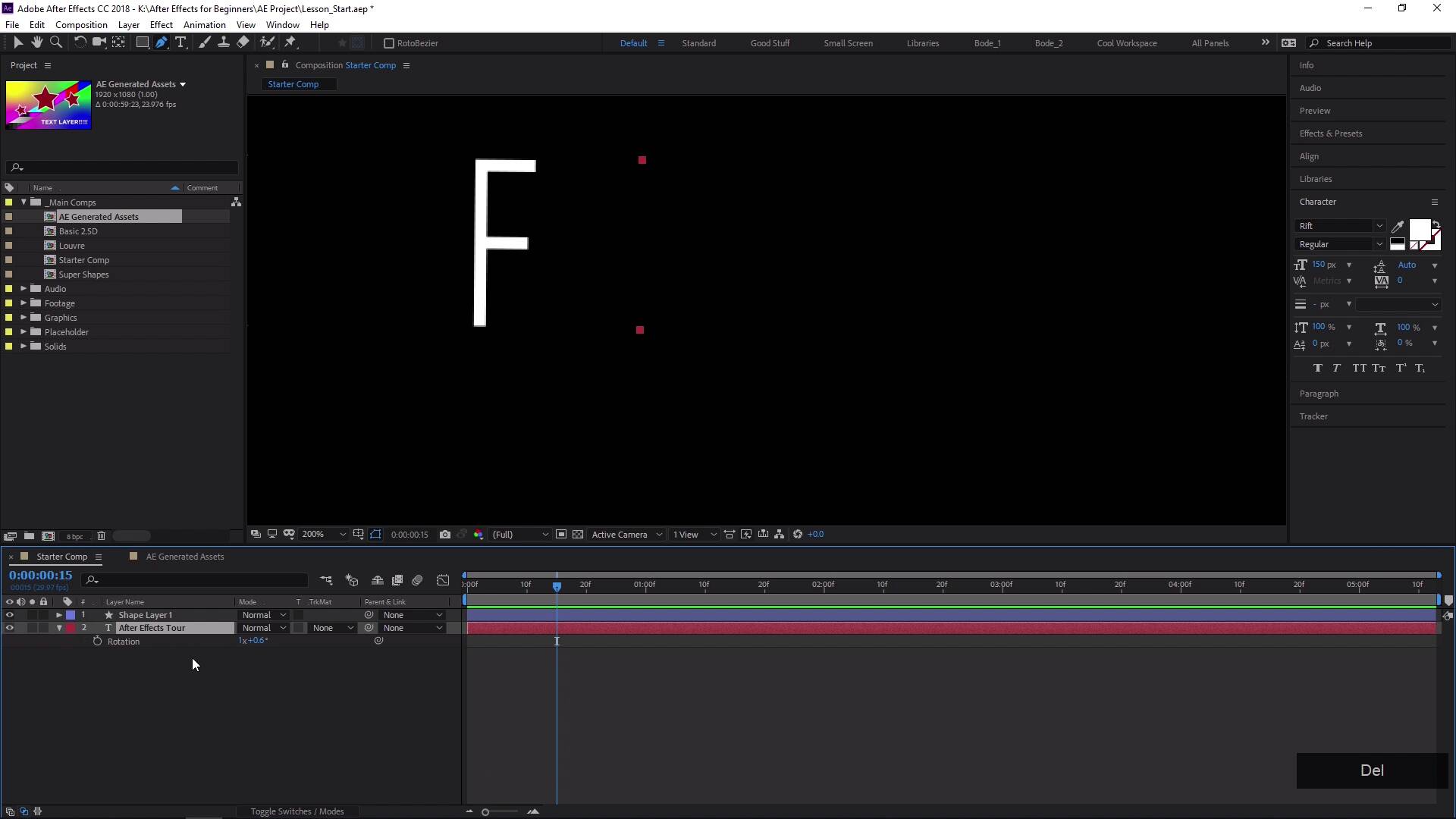1456x819 pixels.
Task: Open the Animation menu in menu bar
Action: pyautogui.click(x=204, y=25)
